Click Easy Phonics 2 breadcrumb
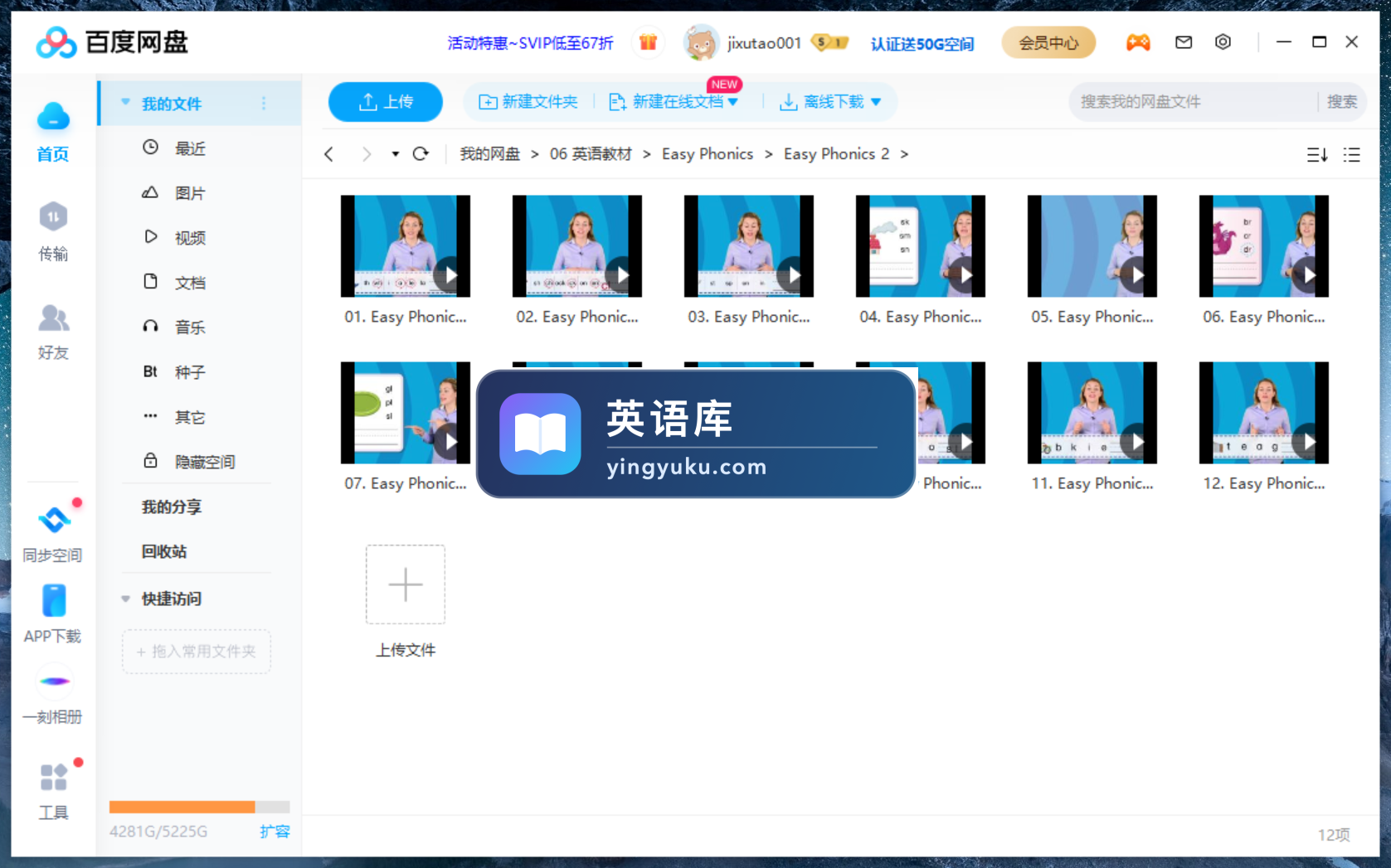Viewport: 1391px width, 868px height. [836, 154]
